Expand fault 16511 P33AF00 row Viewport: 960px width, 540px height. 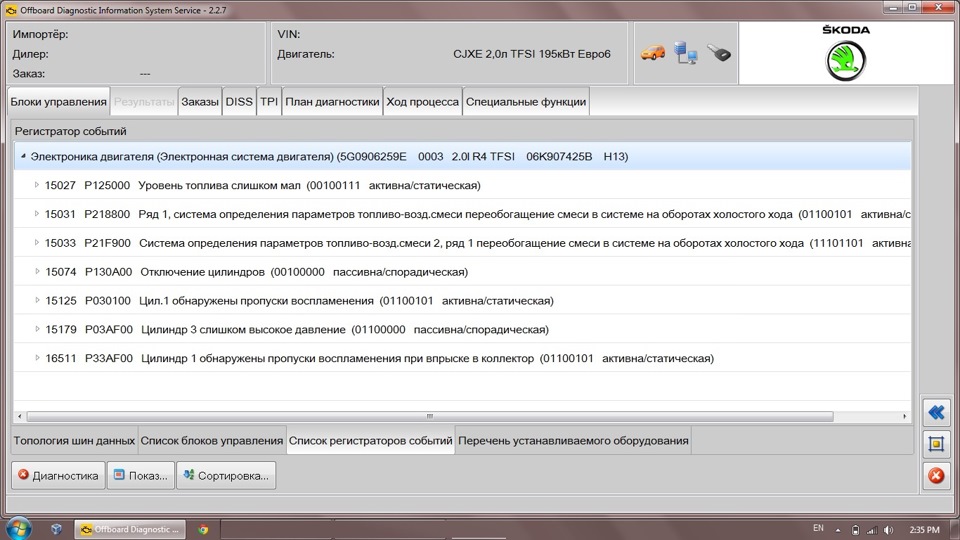[x=37, y=358]
